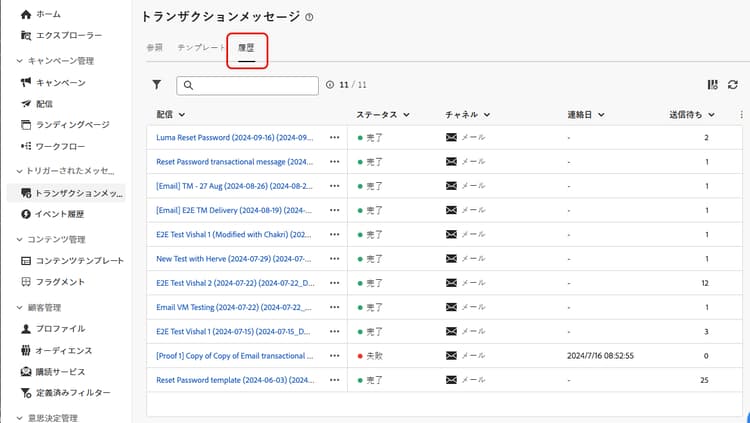Open the 送信待ち column dropdown
This screenshot has width=750, height=423.
pyautogui.click(x=711, y=115)
